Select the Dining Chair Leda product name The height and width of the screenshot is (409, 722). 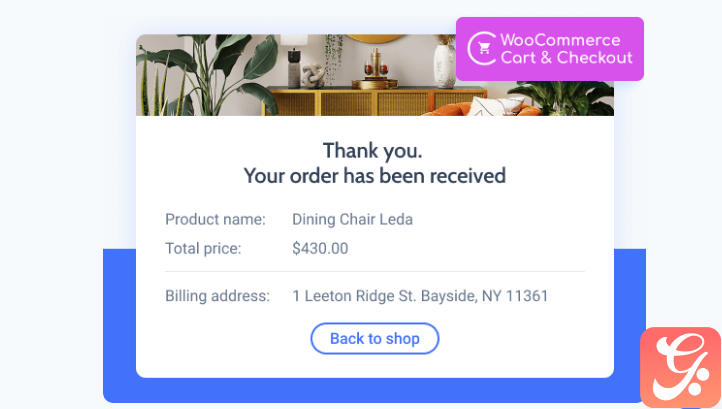(x=352, y=219)
